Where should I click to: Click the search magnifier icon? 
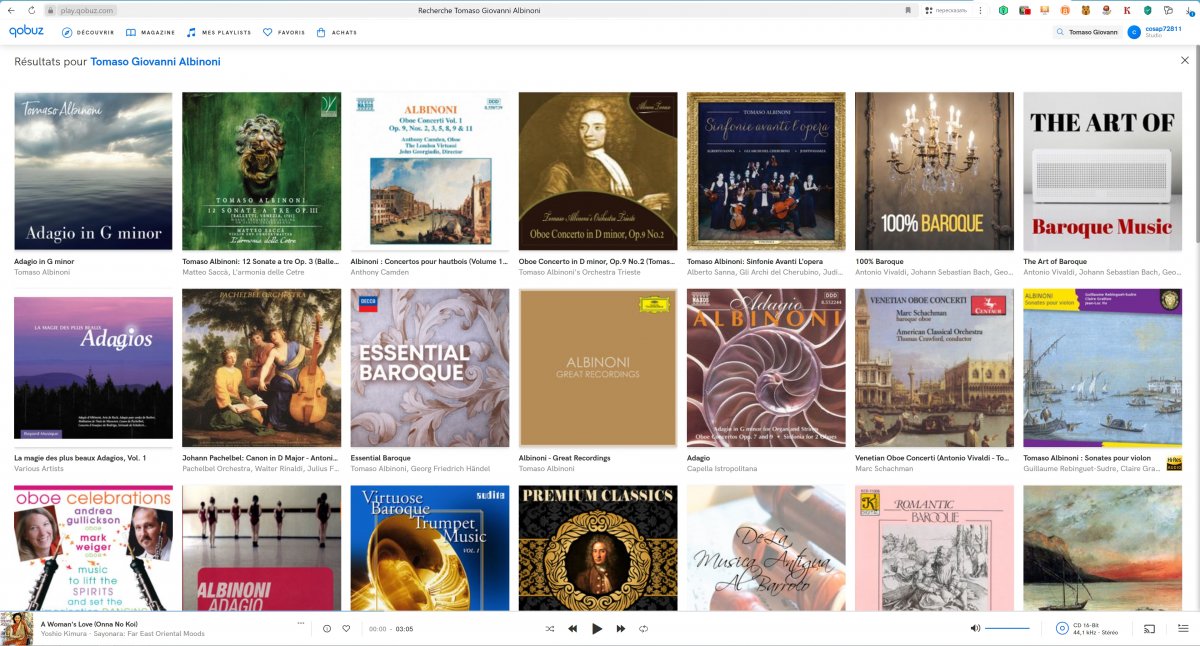coord(1060,32)
